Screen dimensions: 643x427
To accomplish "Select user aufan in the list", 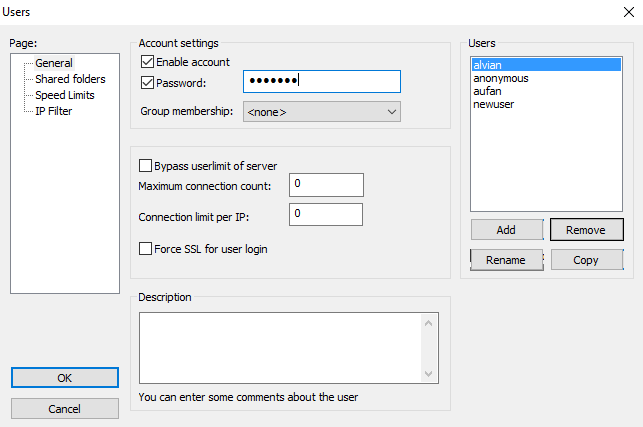I will (488, 91).
